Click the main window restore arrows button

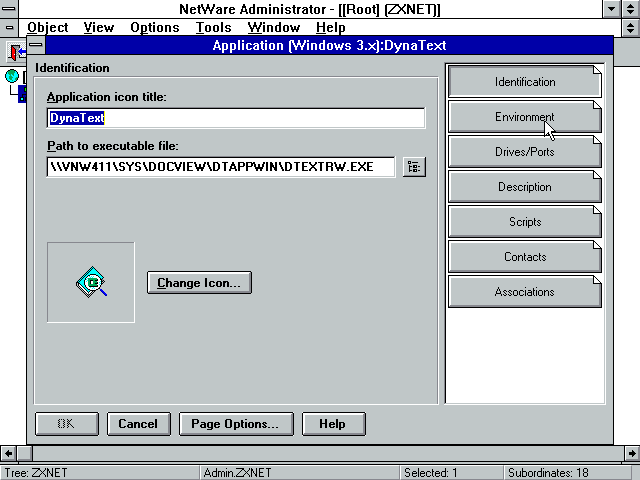point(631,9)
